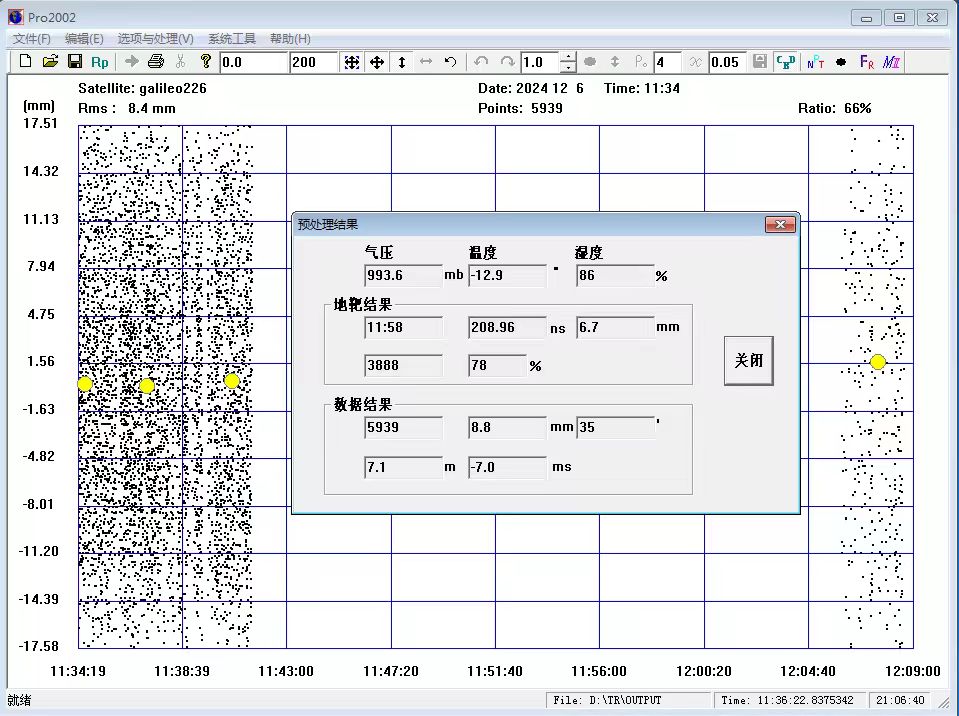This screenshot has width=959, height=716.
Task: Click the black dot toolbar icon
Action: 841,62
